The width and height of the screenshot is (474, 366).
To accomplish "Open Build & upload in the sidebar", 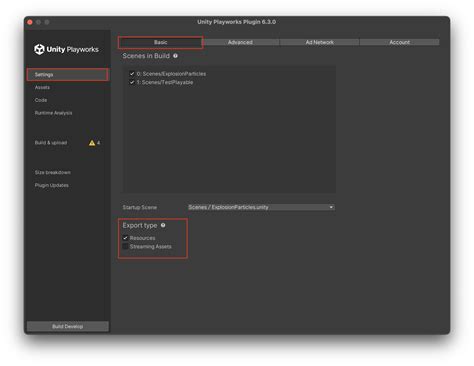I will [51, 143].
